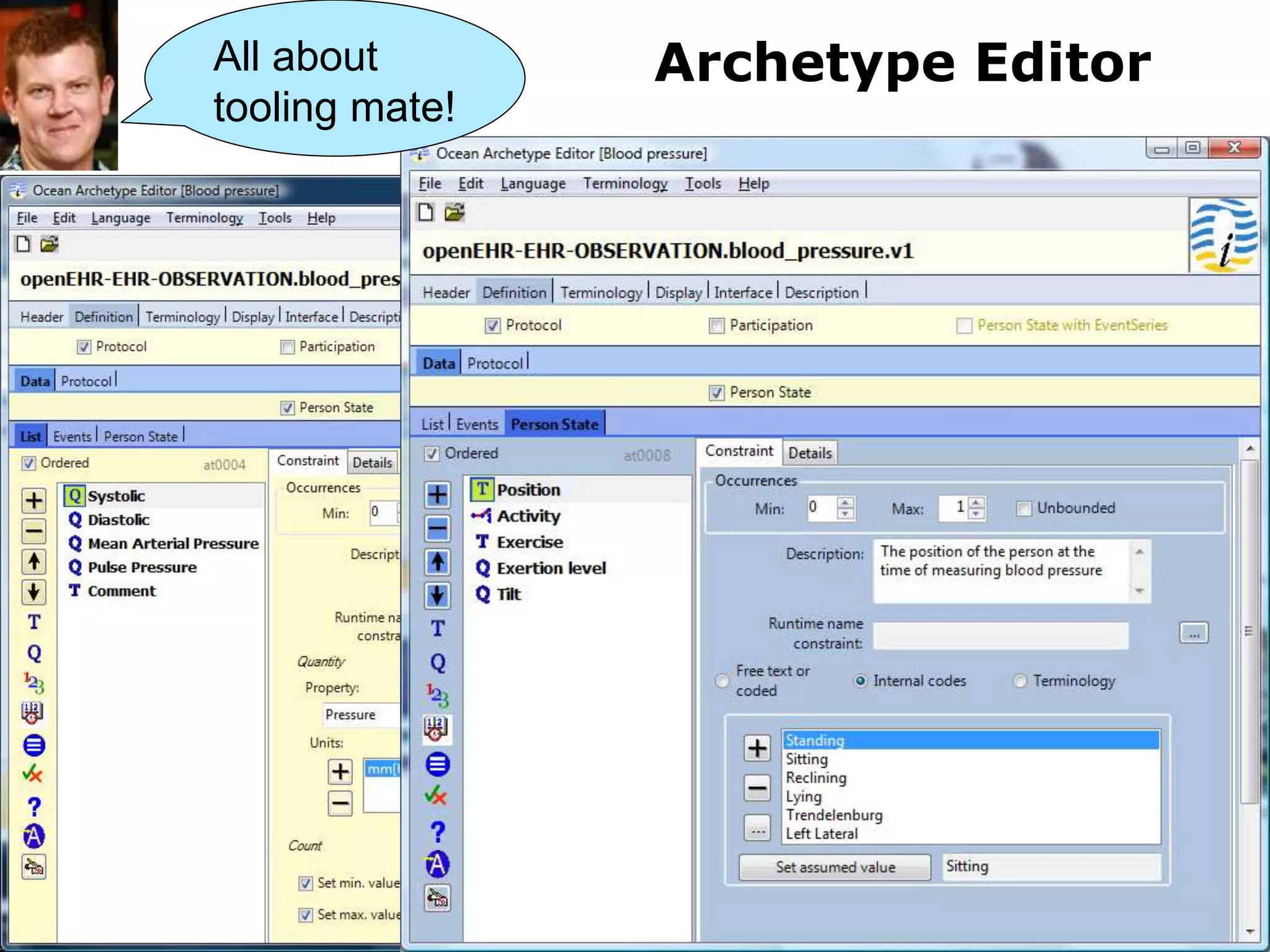Select Internal codes radio button
This screenshot has height=952, width=1270.
coord(861,681)
